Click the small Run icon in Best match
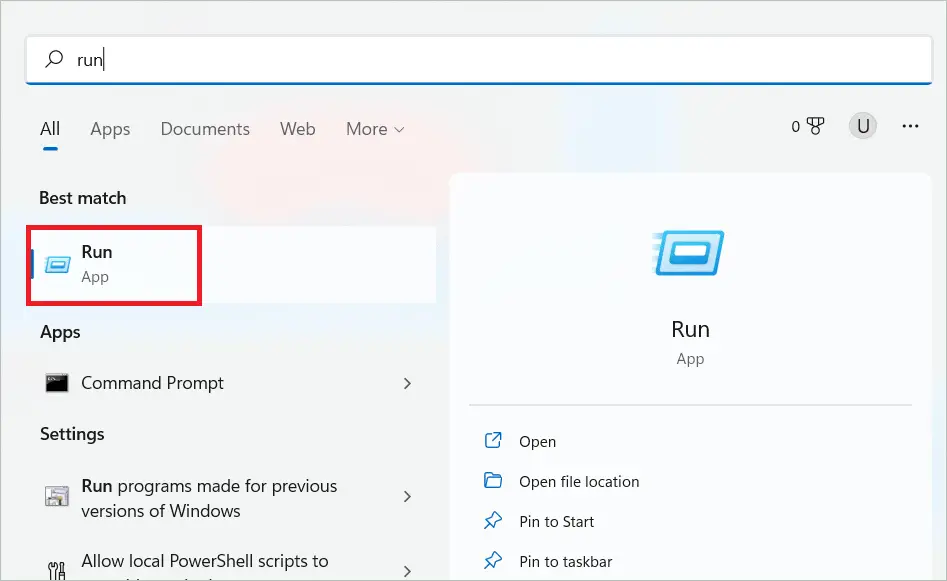Image resolution: width=947 pixels, height=581 pixels. pyautogui.click(x=58, y=265)
